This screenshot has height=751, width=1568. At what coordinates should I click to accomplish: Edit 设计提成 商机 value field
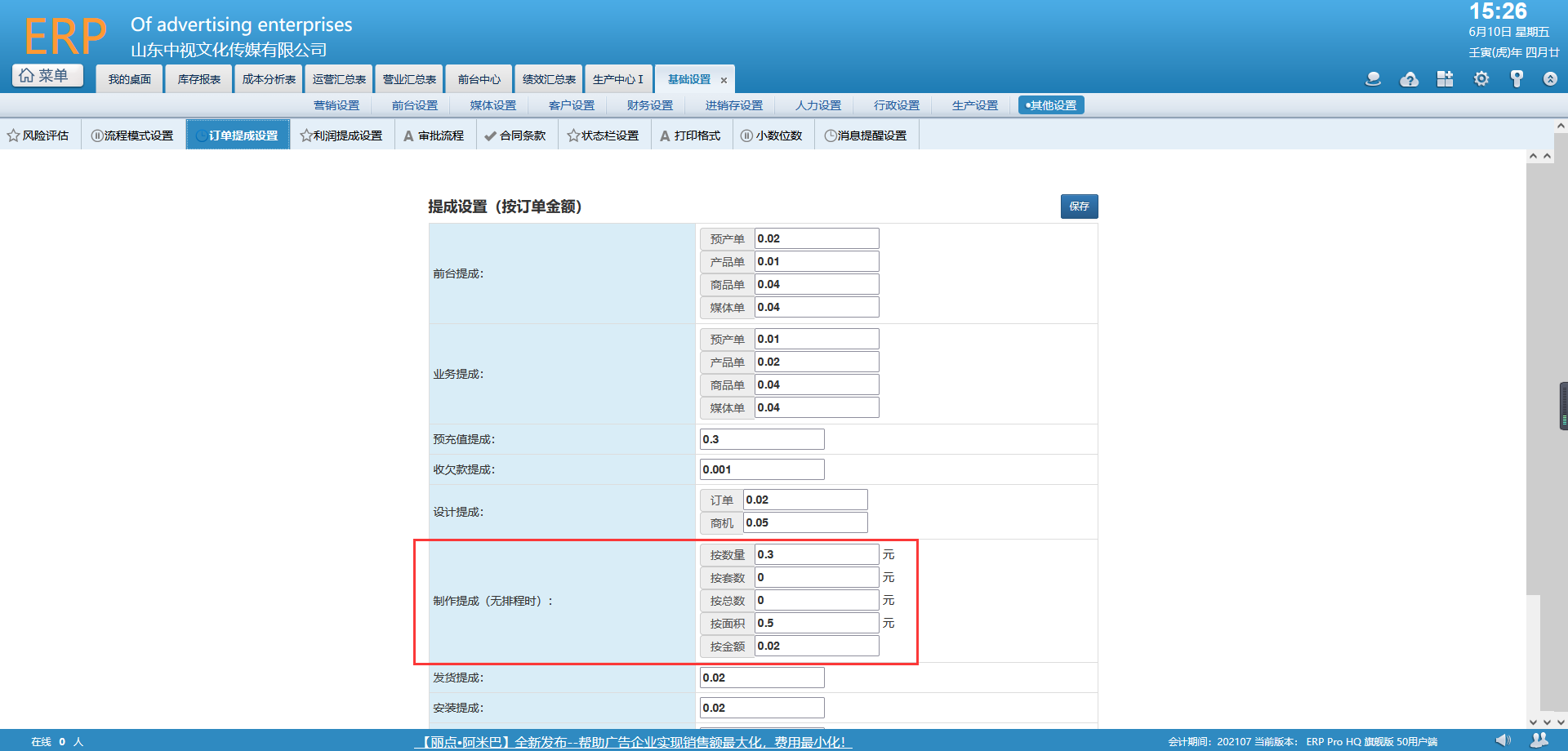pyautogui.click(x=805, y=522)
